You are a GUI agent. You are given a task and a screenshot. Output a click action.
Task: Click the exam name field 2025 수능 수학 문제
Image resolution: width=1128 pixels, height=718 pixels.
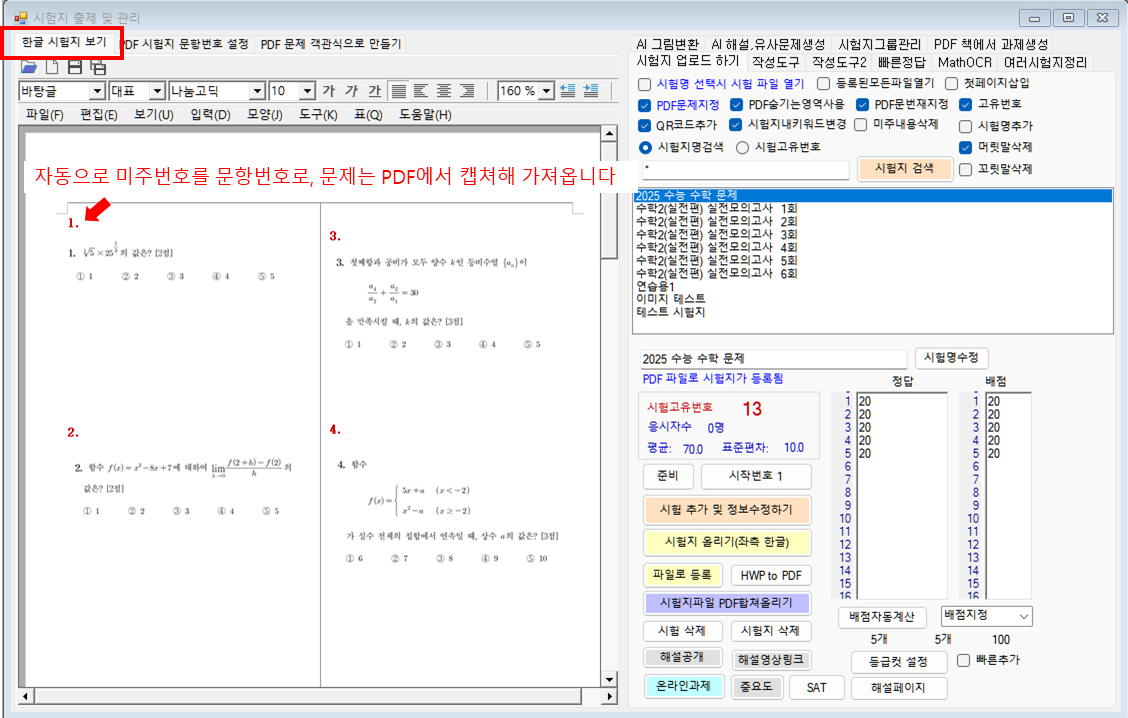tap(773, 358)
